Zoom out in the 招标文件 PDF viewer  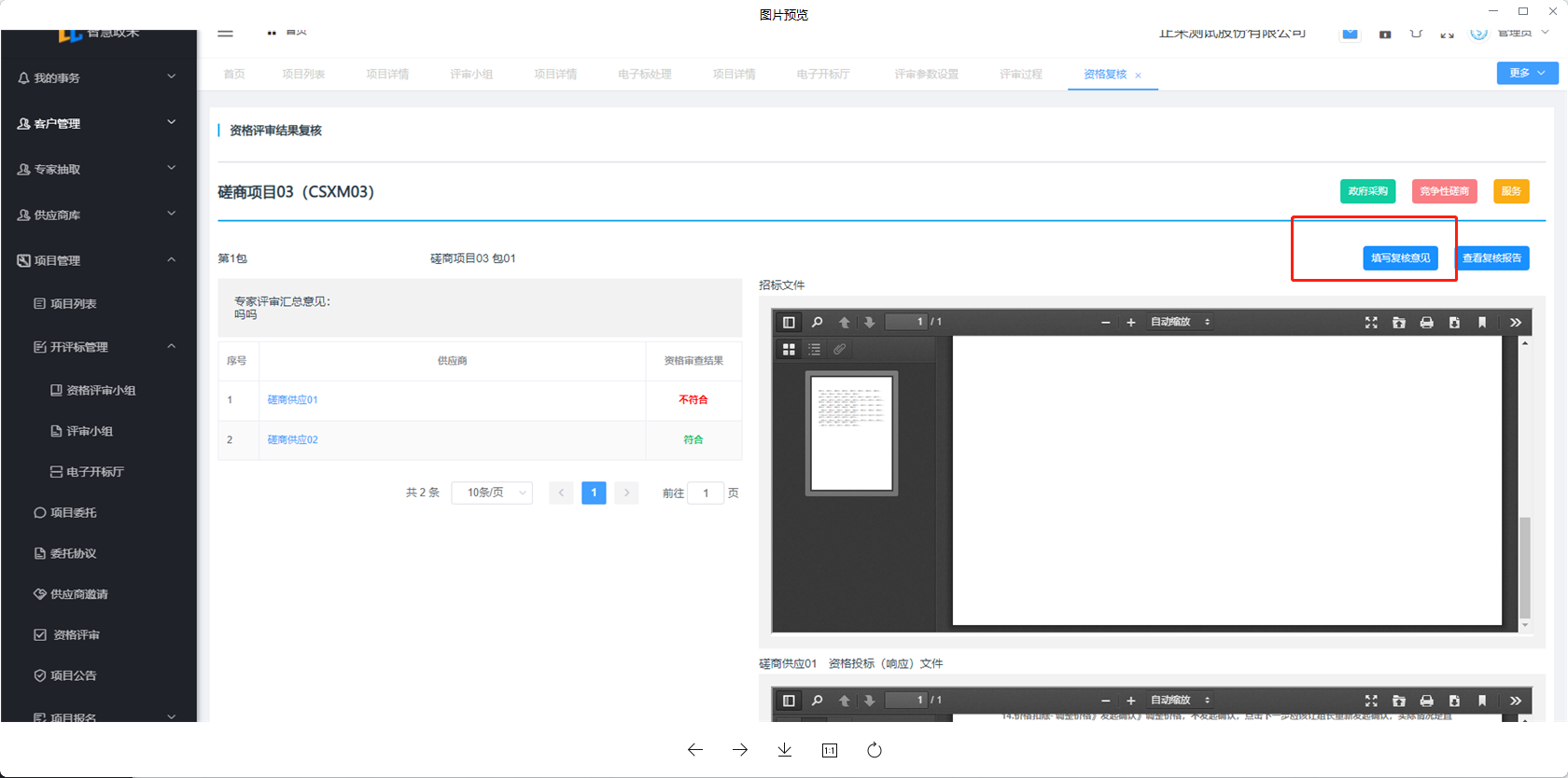pyautogui.click(x=1106, y=322)
